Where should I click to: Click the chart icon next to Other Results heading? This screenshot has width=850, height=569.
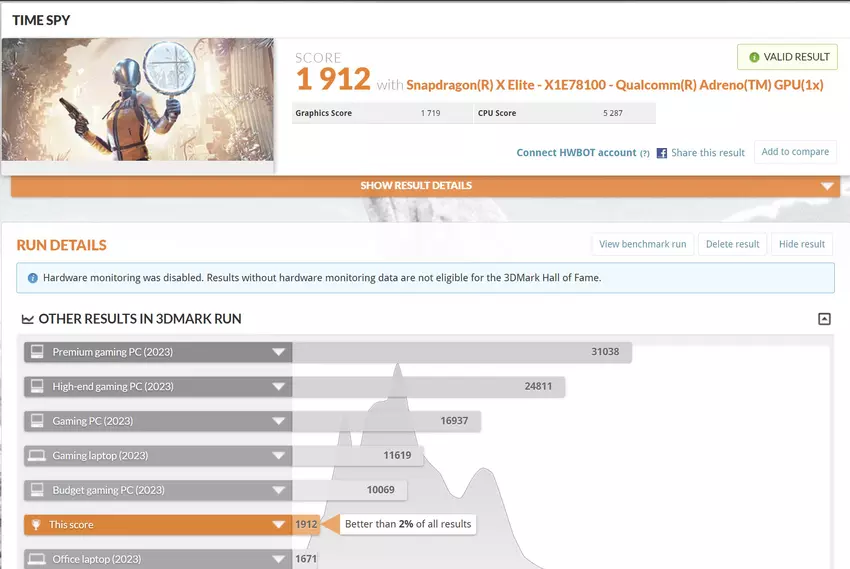(x=27, y=319)
